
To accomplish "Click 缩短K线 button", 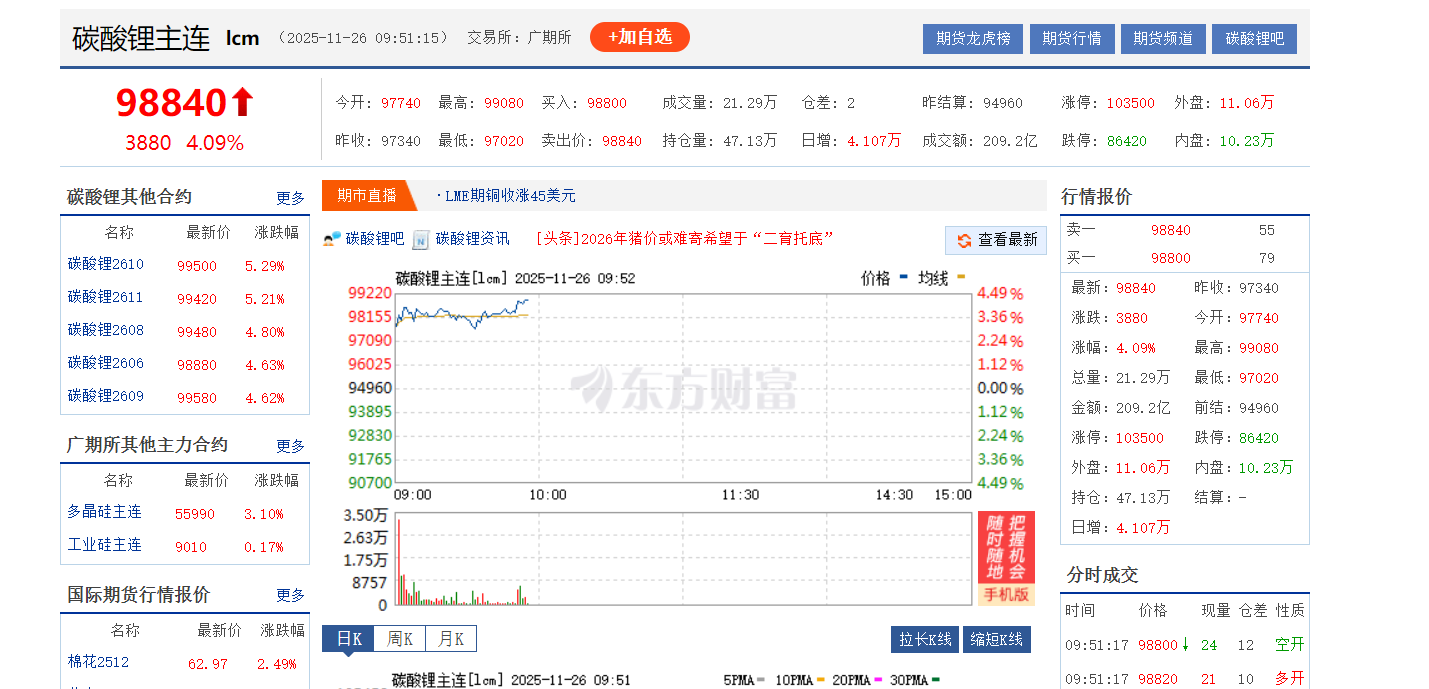I will [997, 640].
